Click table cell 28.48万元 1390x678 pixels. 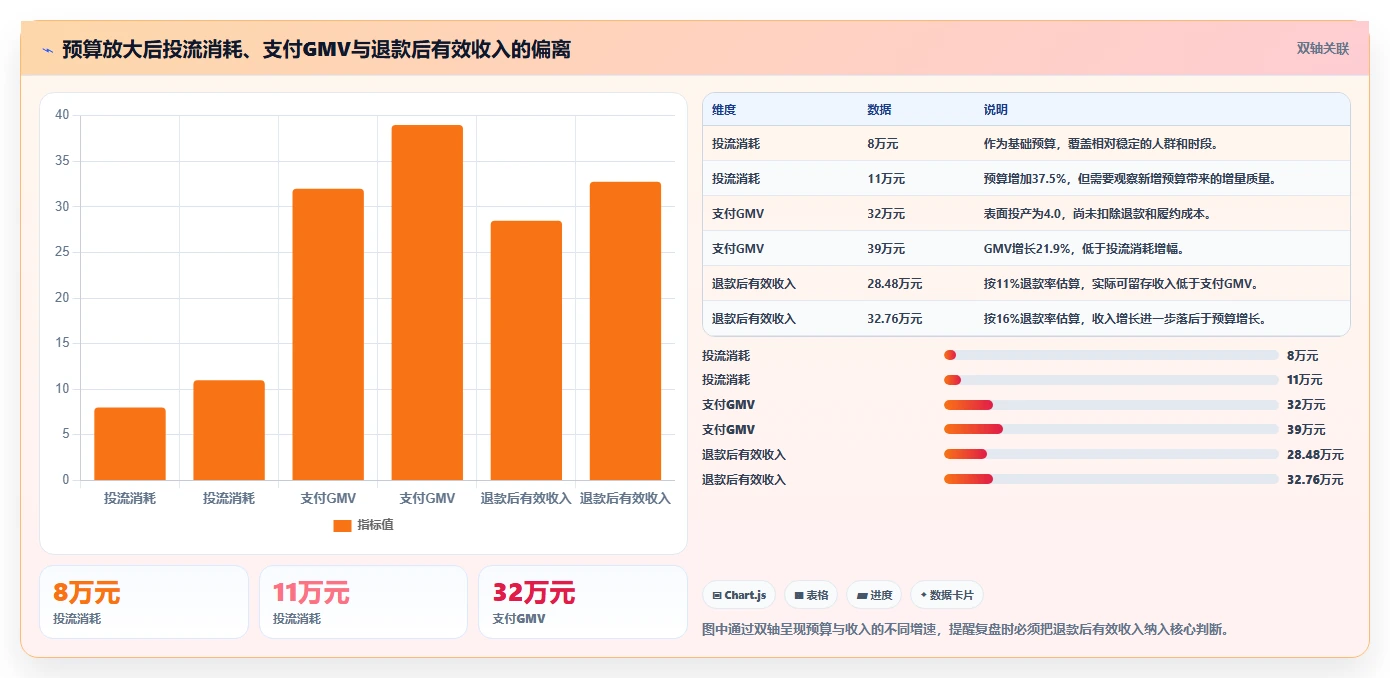pyautogui.click(x=895, y=284)
